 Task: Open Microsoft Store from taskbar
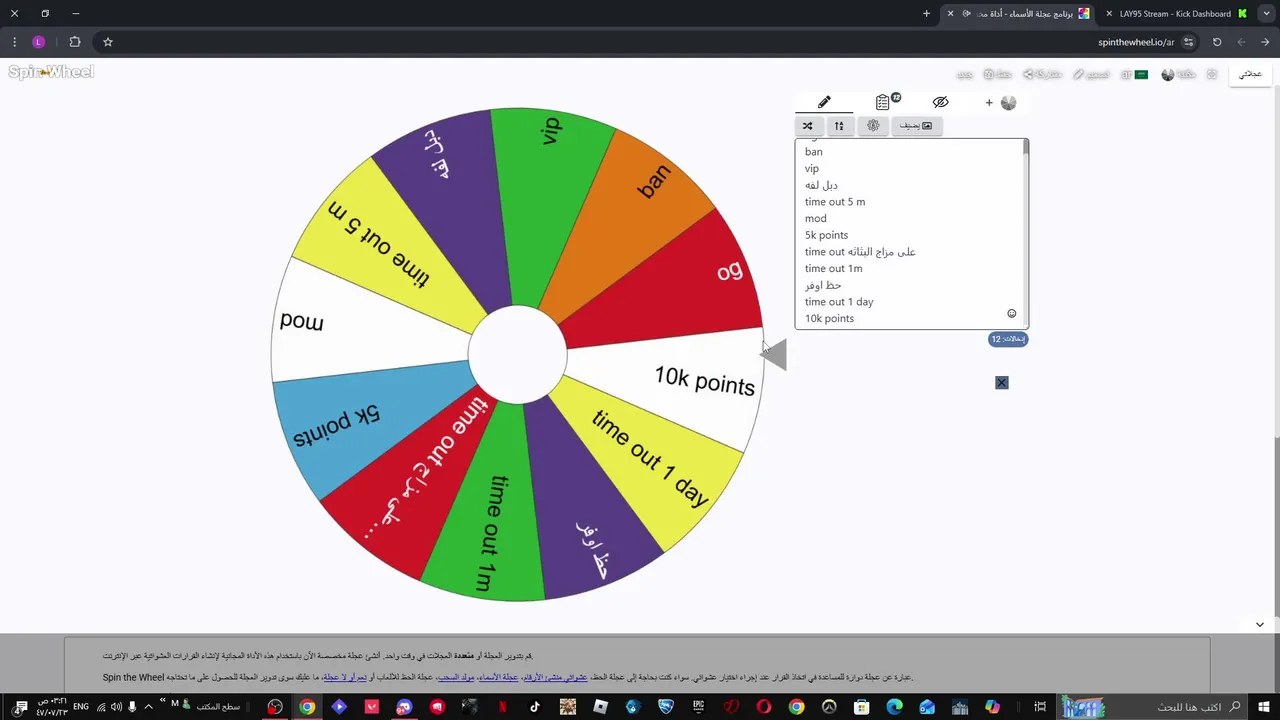pyautogui.click(x=861, y=707)
